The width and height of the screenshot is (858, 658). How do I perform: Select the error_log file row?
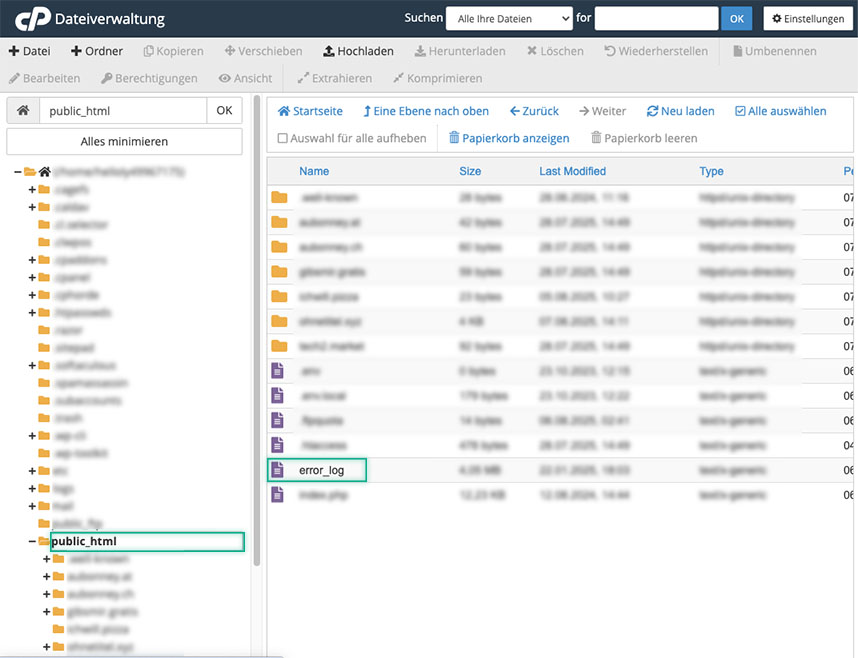(x=321, y=470)
